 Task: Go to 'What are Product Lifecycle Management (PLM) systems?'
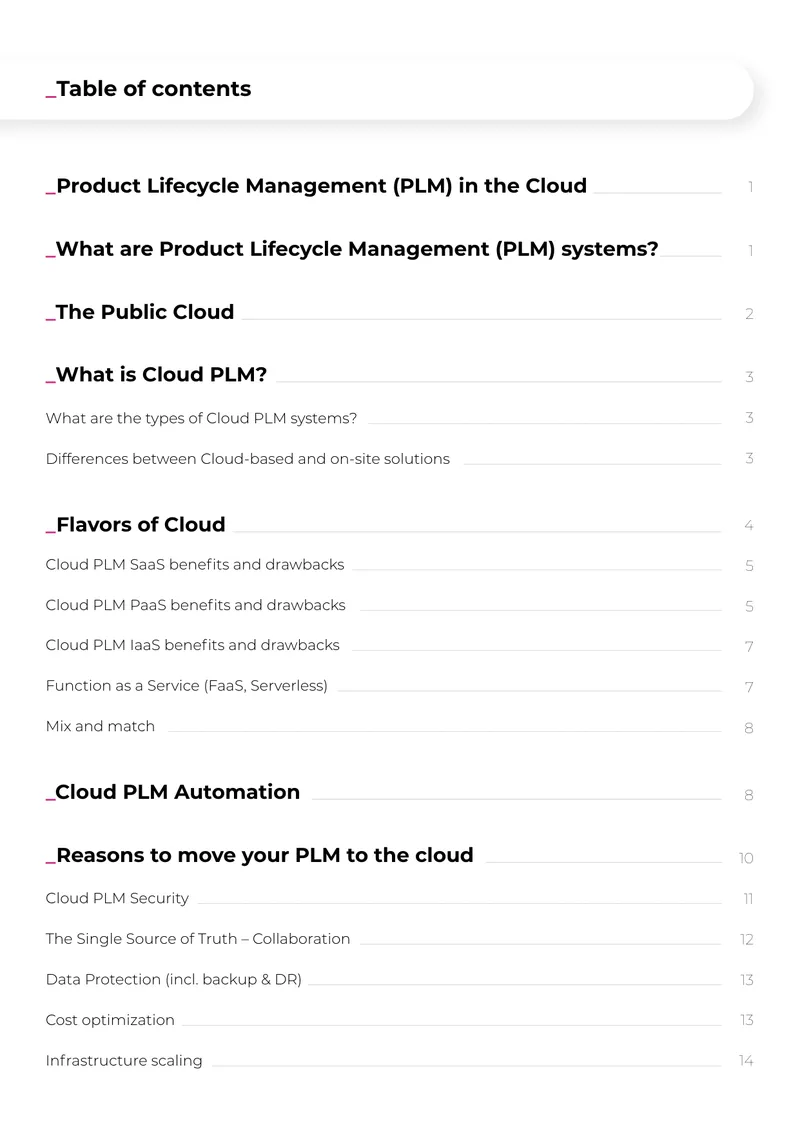352,249
